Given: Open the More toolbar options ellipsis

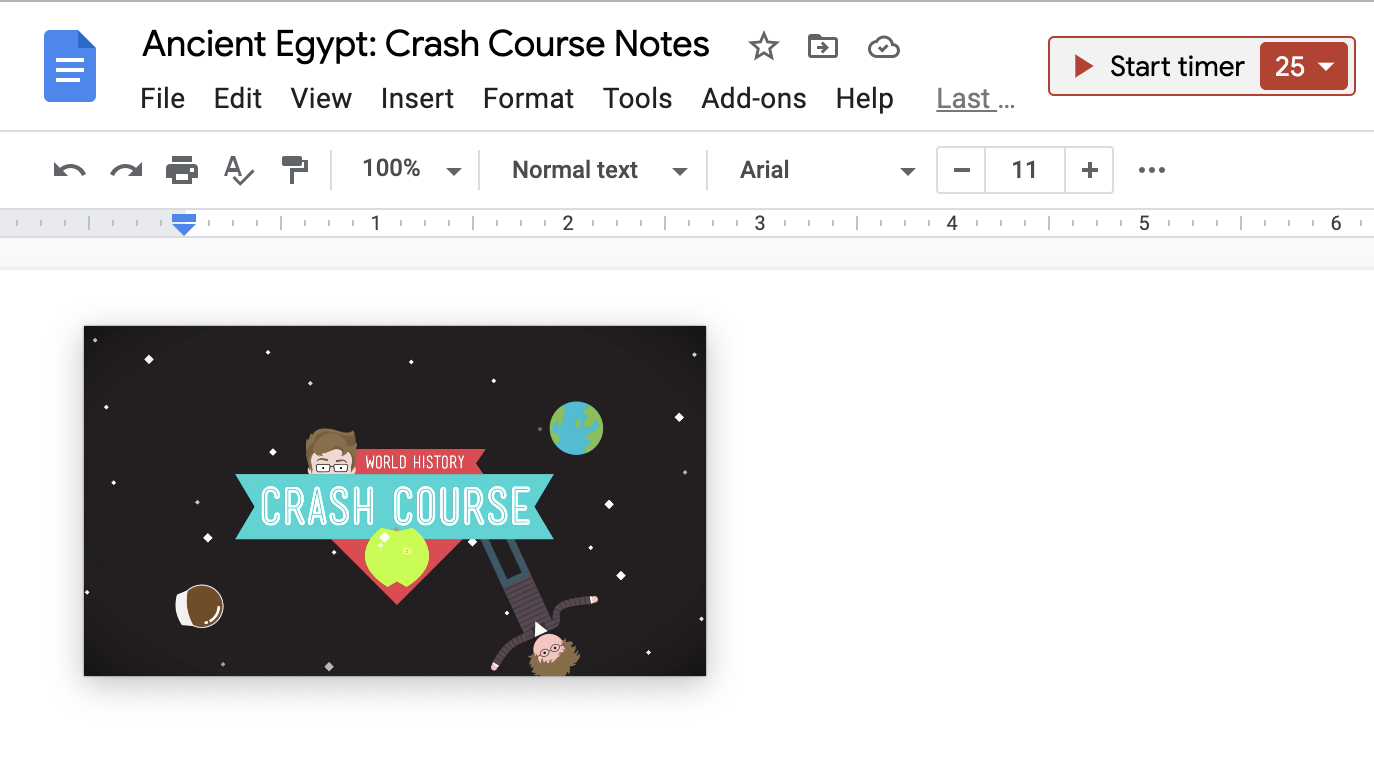Looking at the screenshot, I should coord(1152,170).
